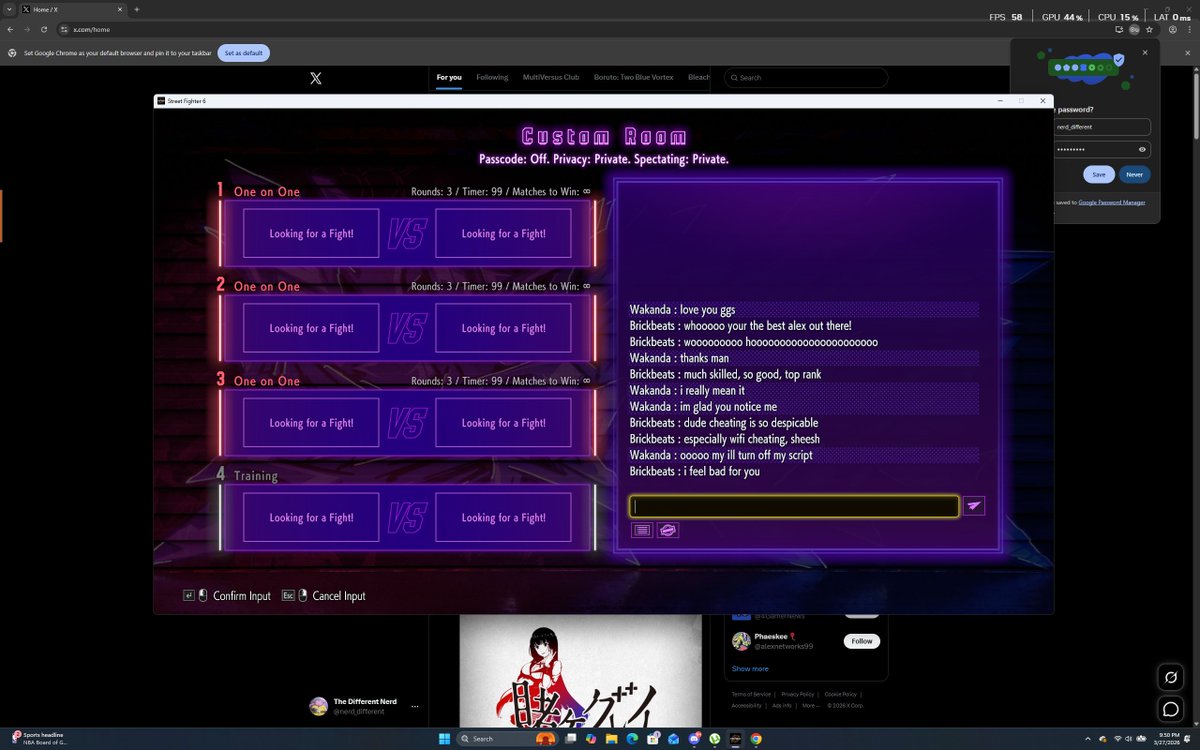1200x750 pixels.
Task: Join left slot of One on One cabinet 2
Action: [311, 328]
